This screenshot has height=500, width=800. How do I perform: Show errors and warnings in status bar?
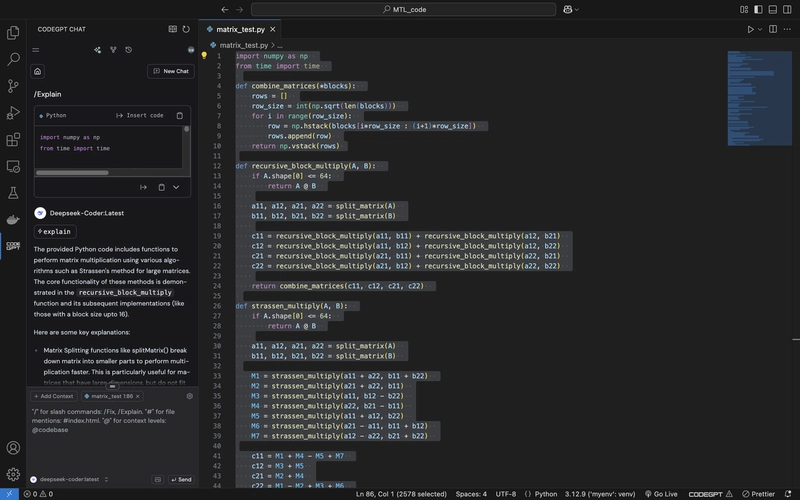(x=38, y=494)
